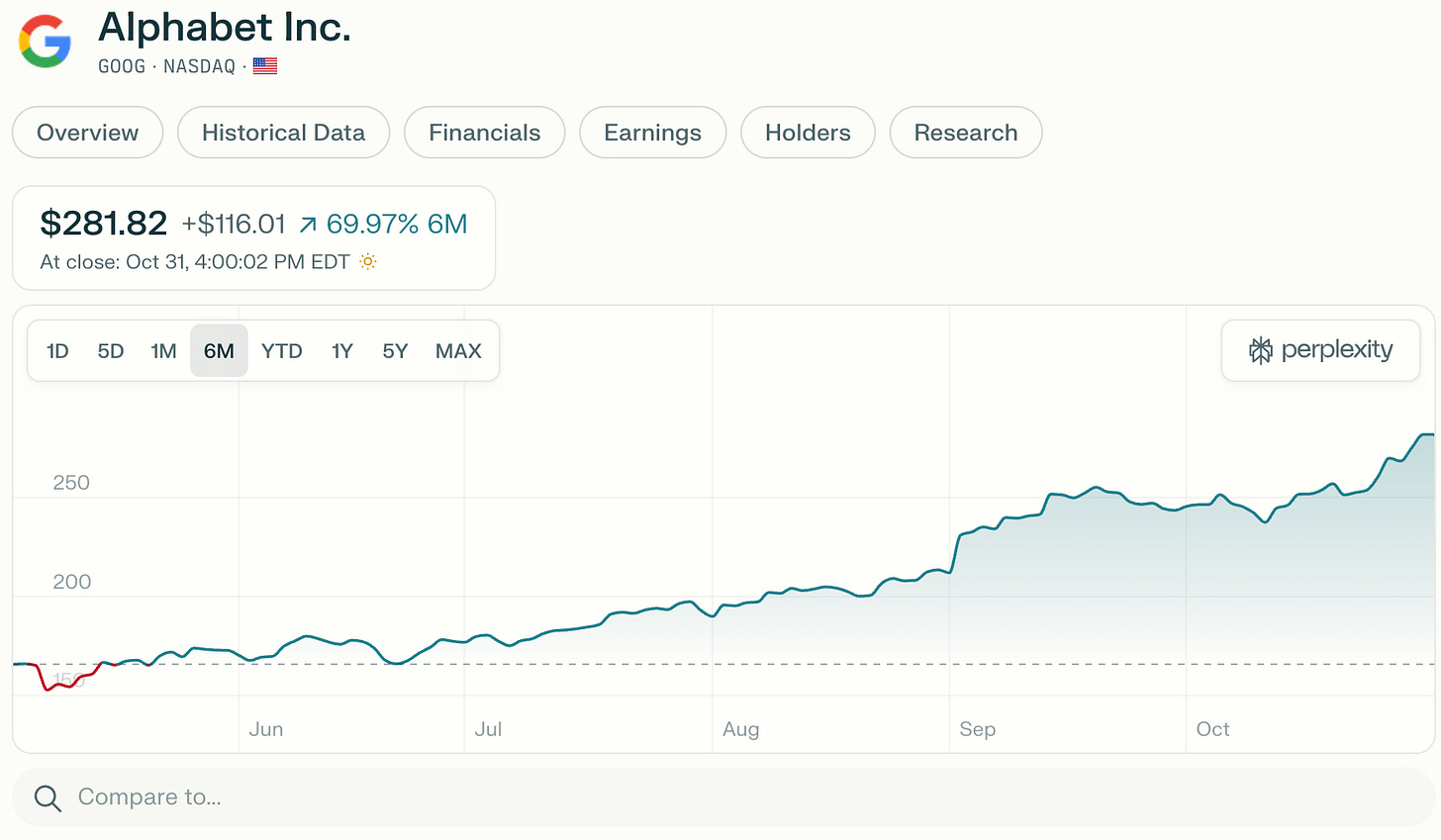
Task: Select the 6M time range
Action: pyautogui.click(x=219, y=351)
